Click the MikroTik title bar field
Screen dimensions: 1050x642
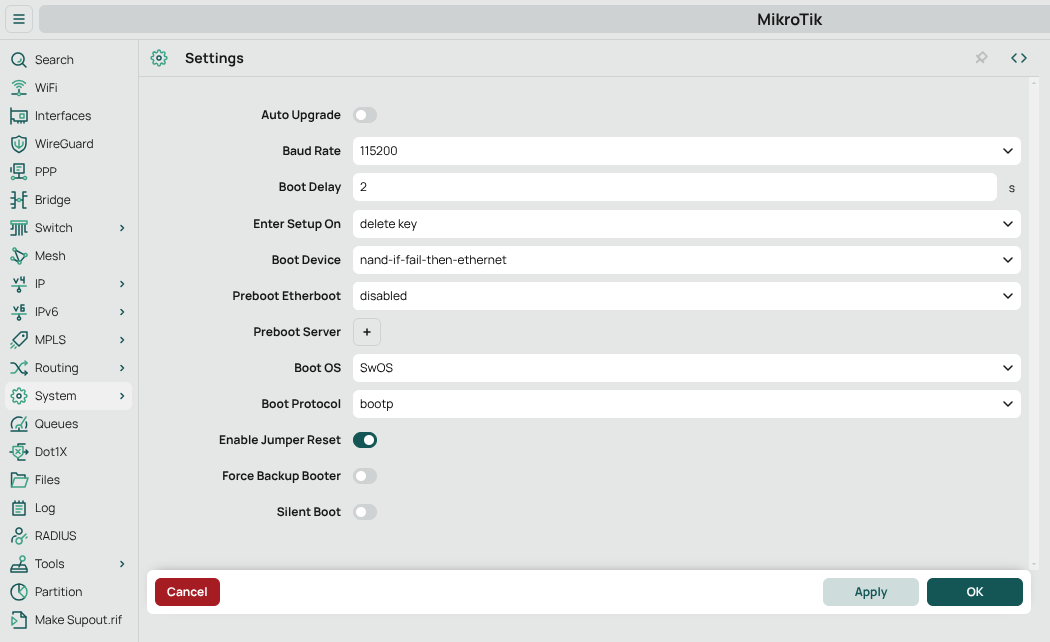544,19
